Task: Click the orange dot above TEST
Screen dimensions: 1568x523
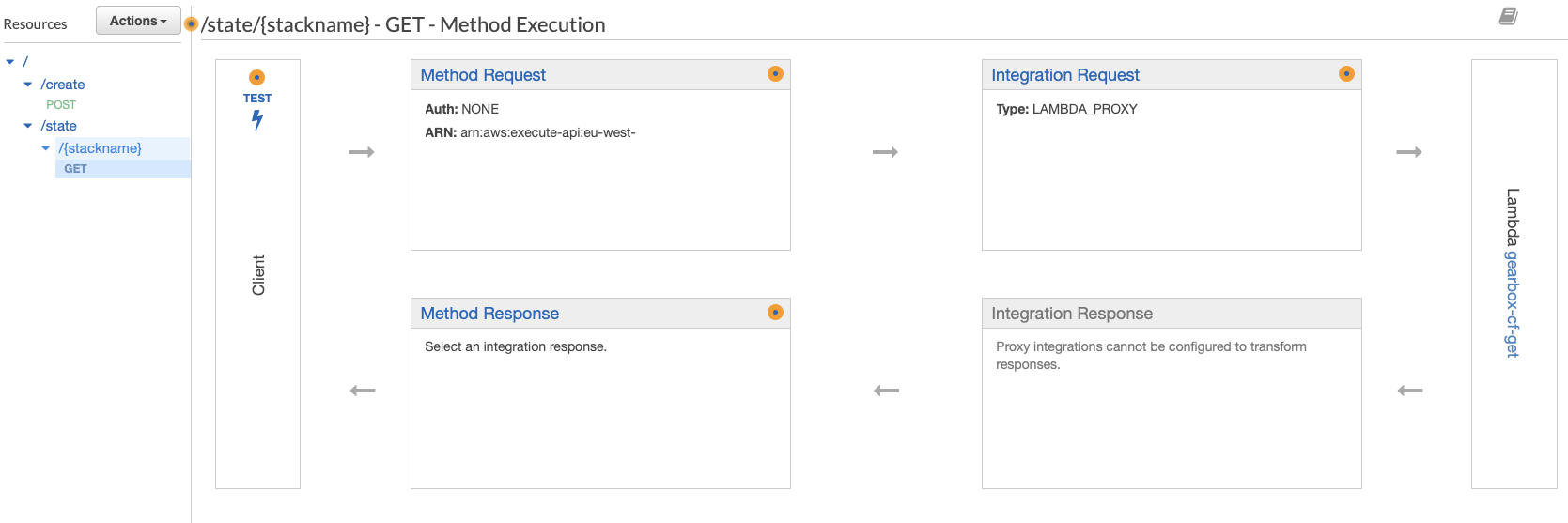Action: [256, 78]
